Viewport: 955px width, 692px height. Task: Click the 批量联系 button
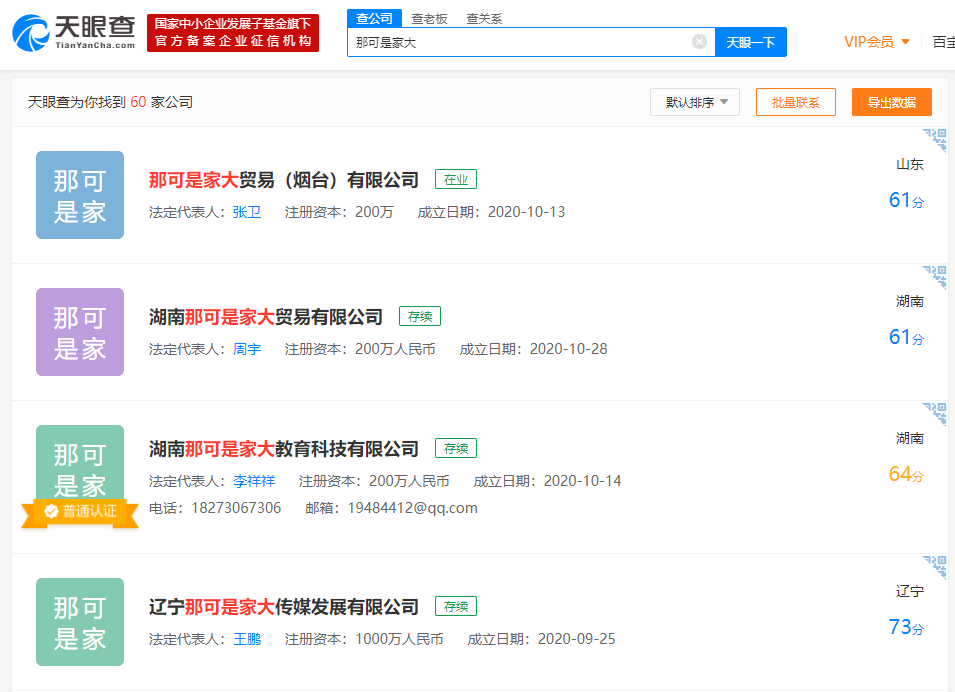coord(796,102)
